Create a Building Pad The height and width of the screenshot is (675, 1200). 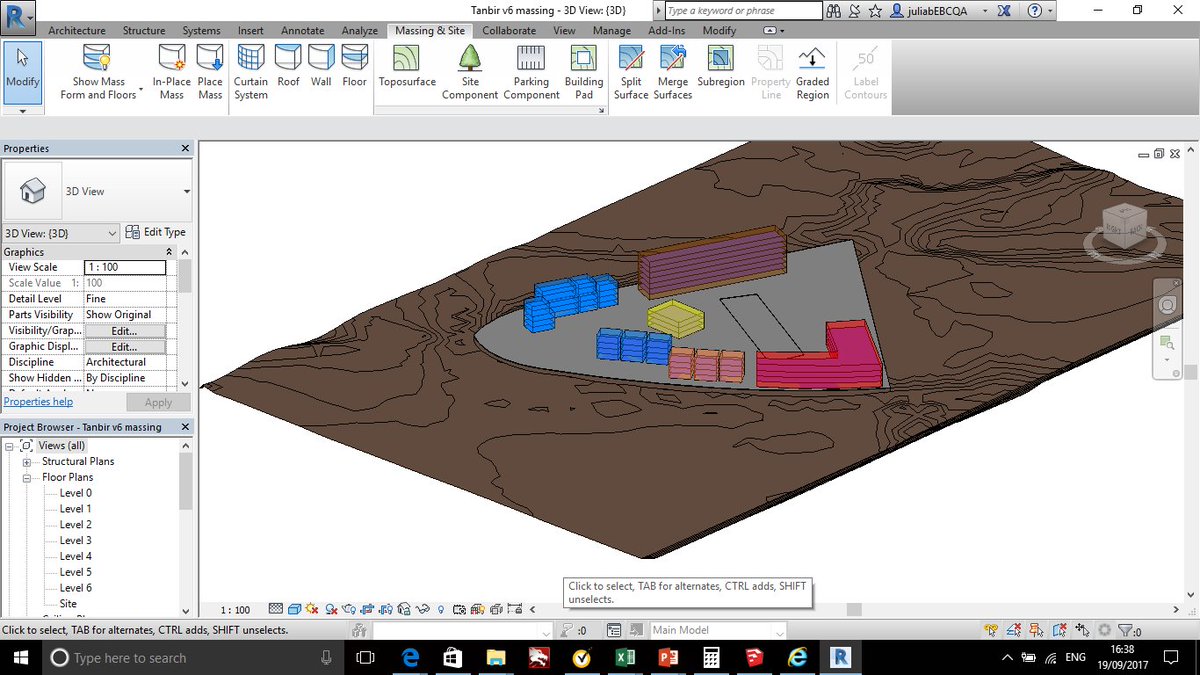[584, 72]
